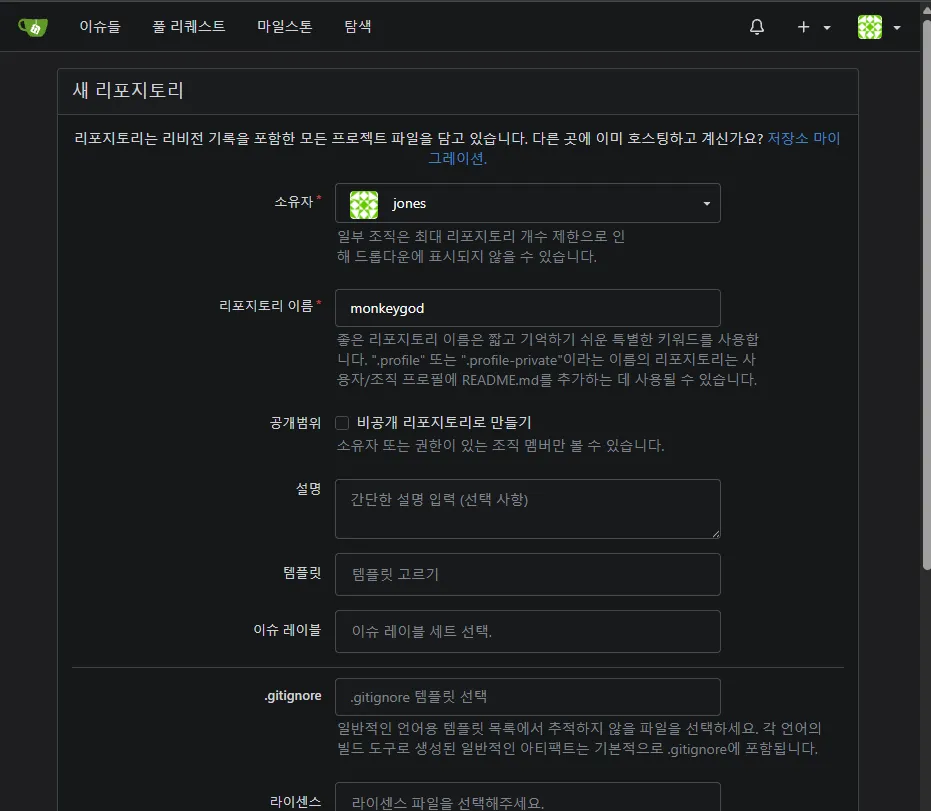
Task: Click the 공개범위 label
Action: point(295,423)
